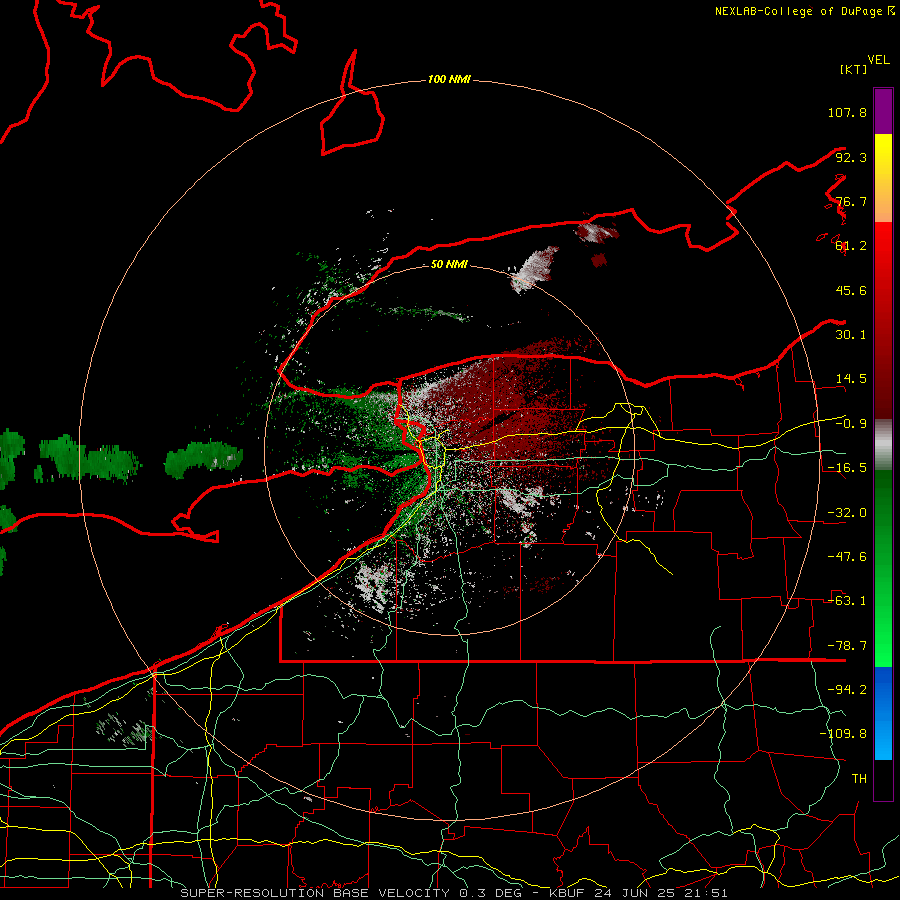900x900 pixels.
Task: Click the 50 NMI range ring label
Action: (x=449, y=264)
